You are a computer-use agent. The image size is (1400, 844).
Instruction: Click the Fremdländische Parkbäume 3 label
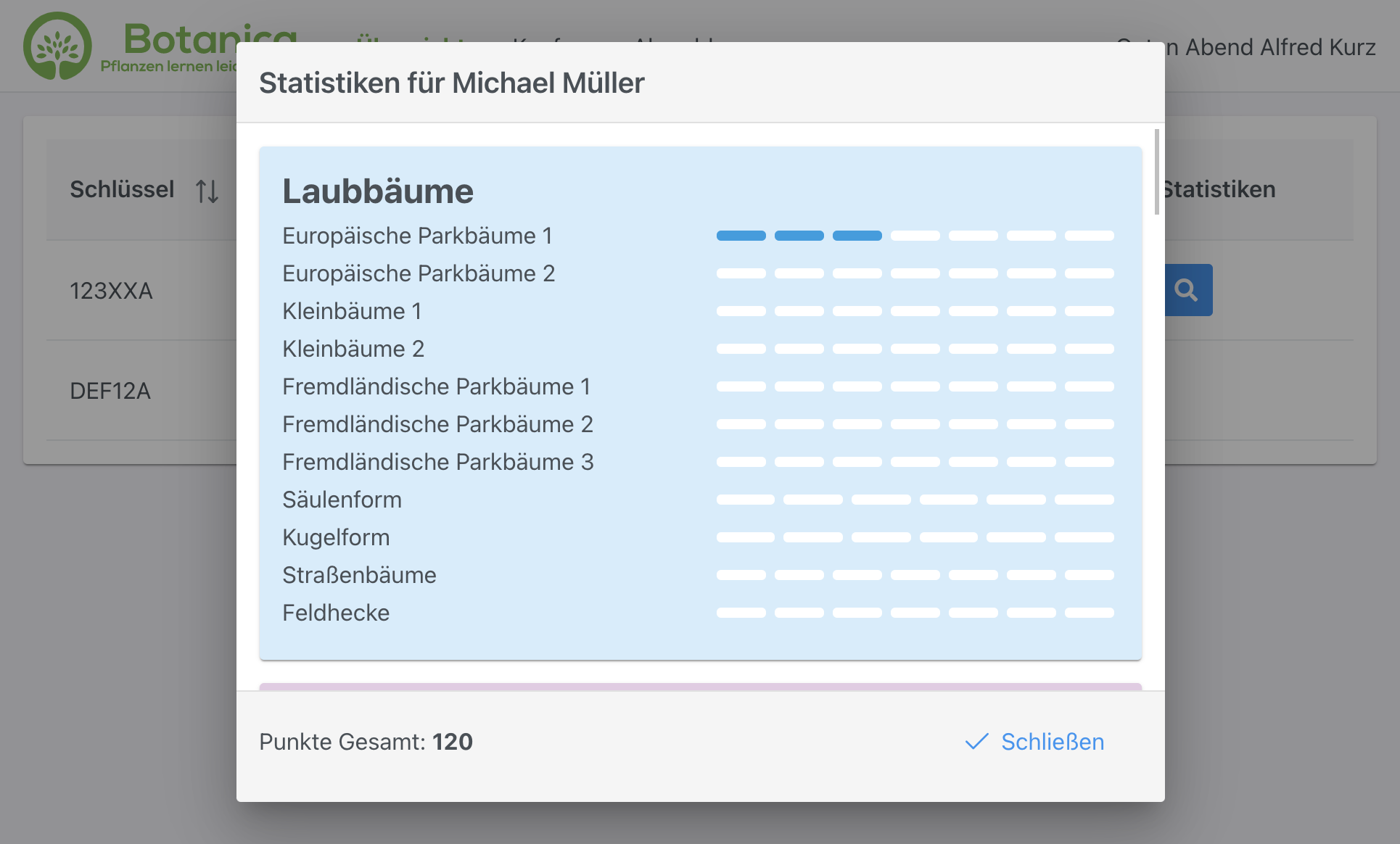[438, 462]
